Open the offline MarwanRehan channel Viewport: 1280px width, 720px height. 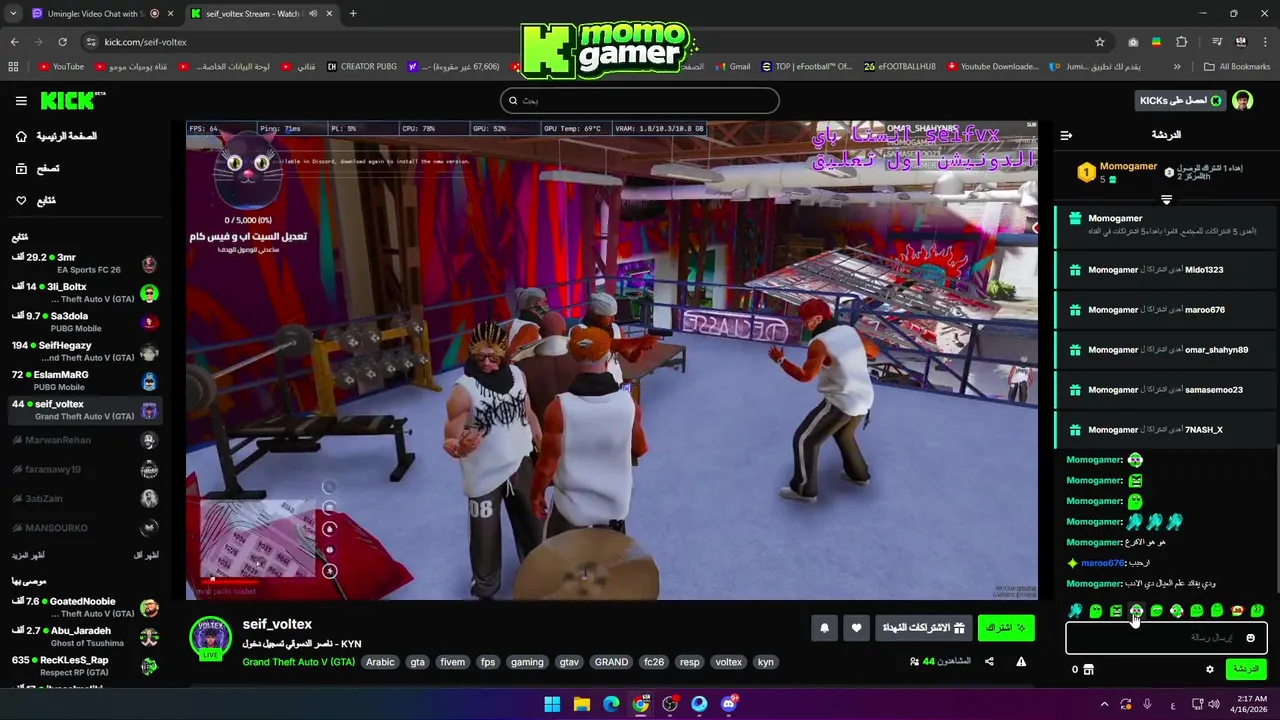[x=85, y=440]
